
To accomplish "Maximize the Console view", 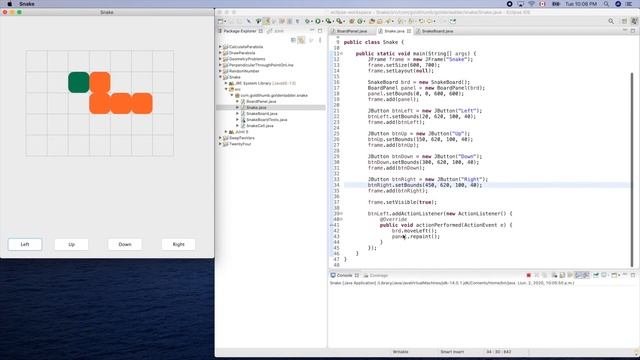I will (x=633, y=276).
